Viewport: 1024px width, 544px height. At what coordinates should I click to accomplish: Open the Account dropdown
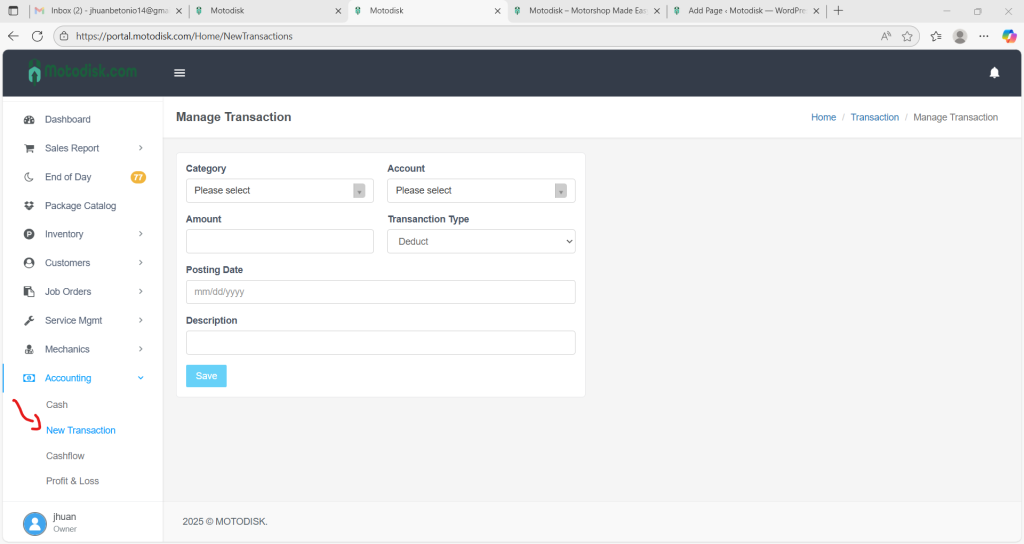click(480, 191)
